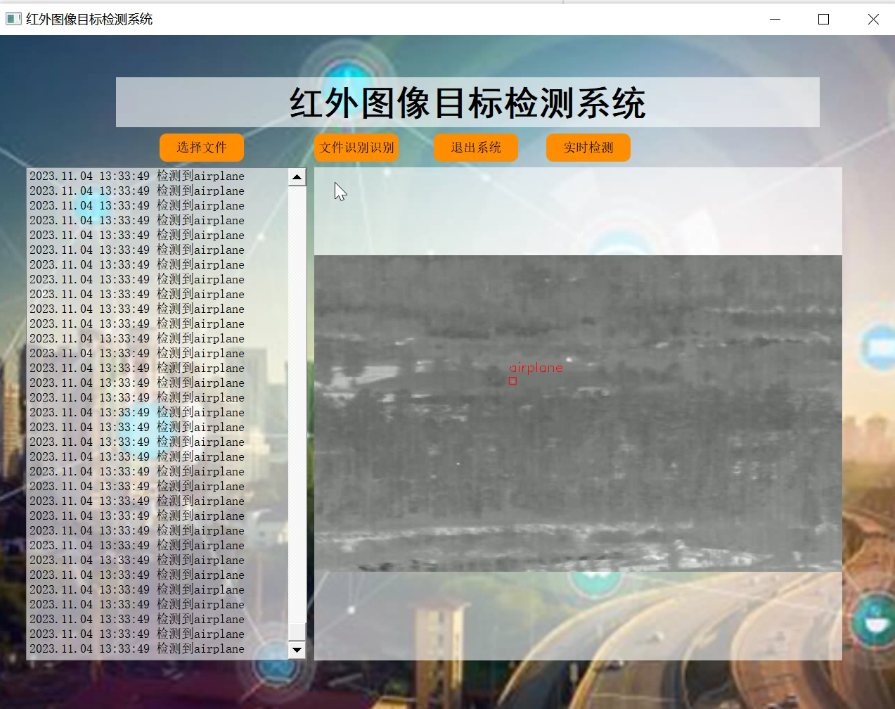
Task: Click the log list scrollbar thumb
Action: (297, 631)
